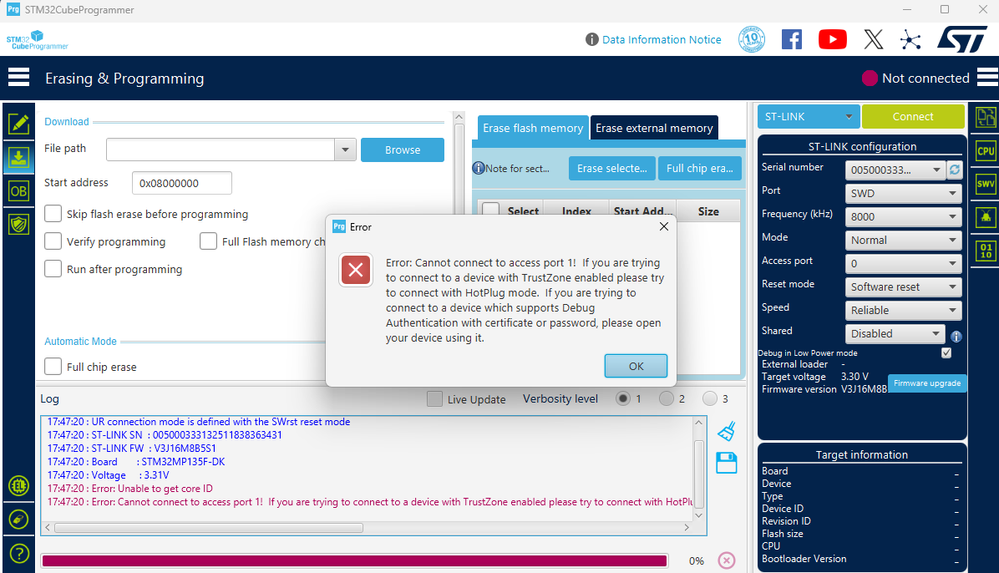Viewport: 999px width, 573px height.
Task: Click the Browse button
Action: point(402,150)
